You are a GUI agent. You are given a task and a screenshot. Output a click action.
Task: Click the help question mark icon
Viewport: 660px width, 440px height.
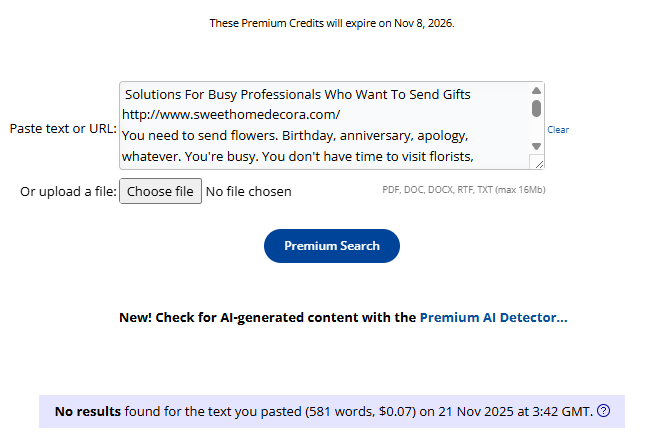pyautogui.click(x=603, y=411)
